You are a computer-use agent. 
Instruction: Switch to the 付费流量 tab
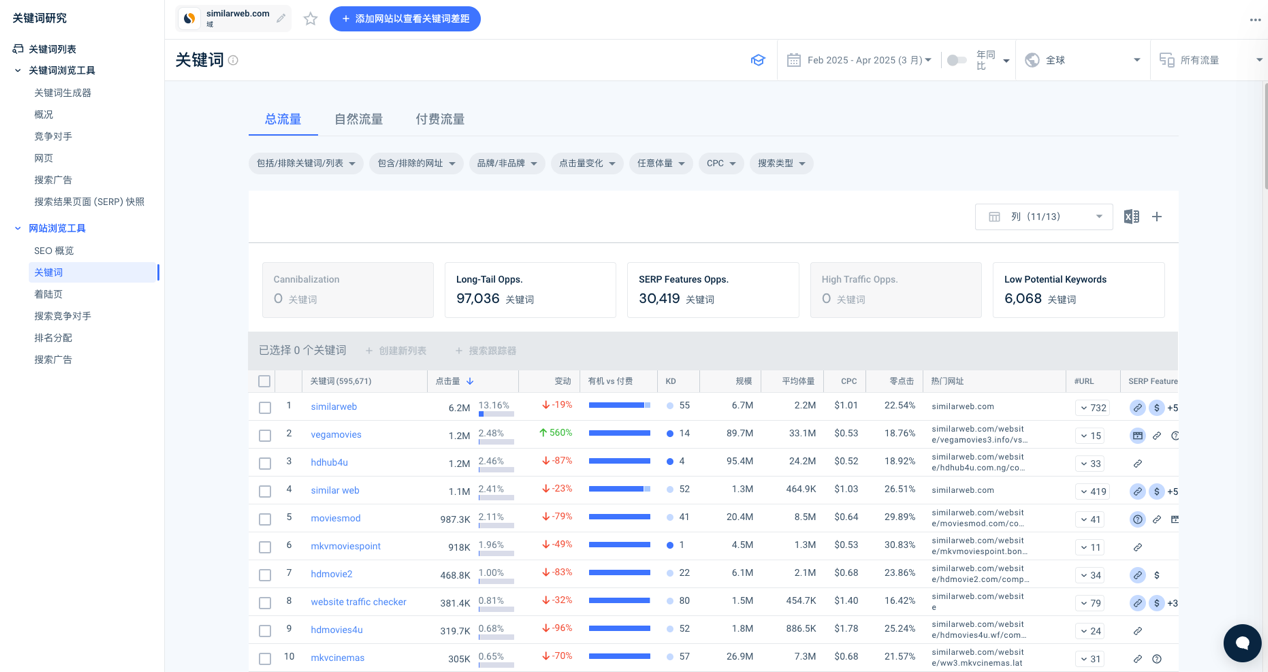(x=440, y=119)
